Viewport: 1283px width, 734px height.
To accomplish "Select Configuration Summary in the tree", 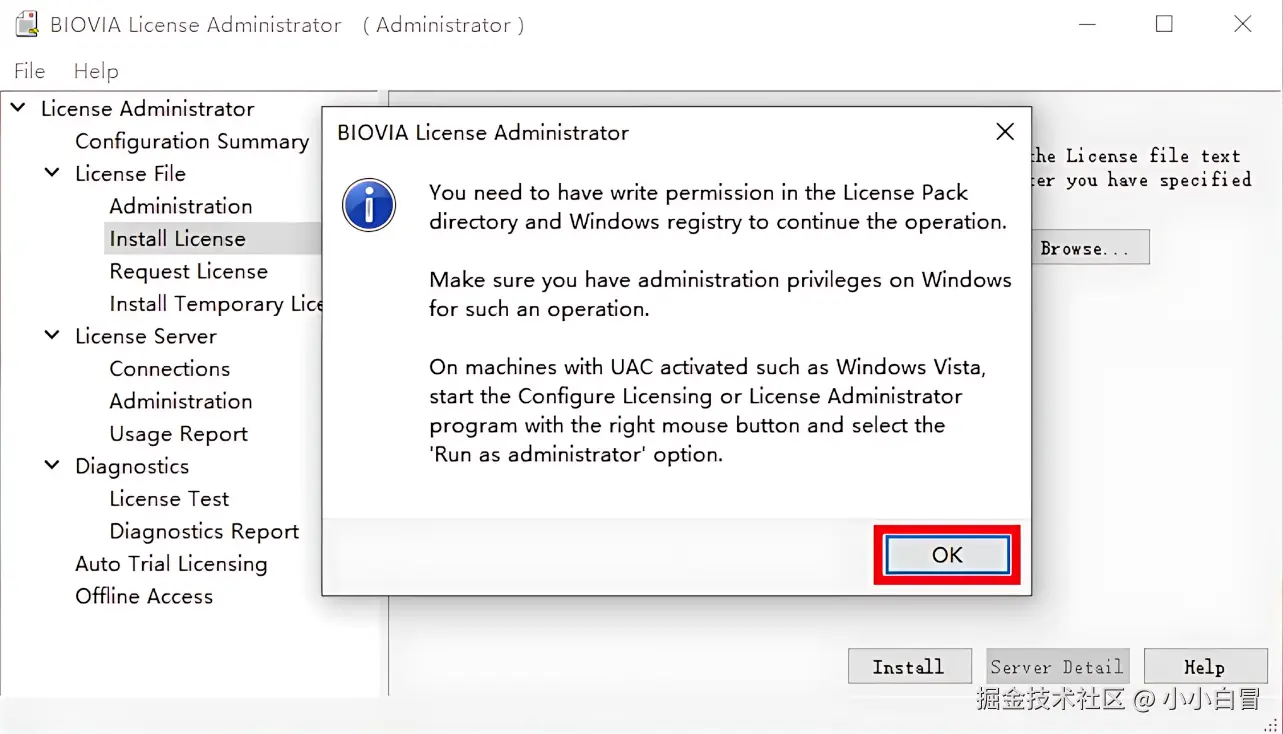I will tap(191, 141).
